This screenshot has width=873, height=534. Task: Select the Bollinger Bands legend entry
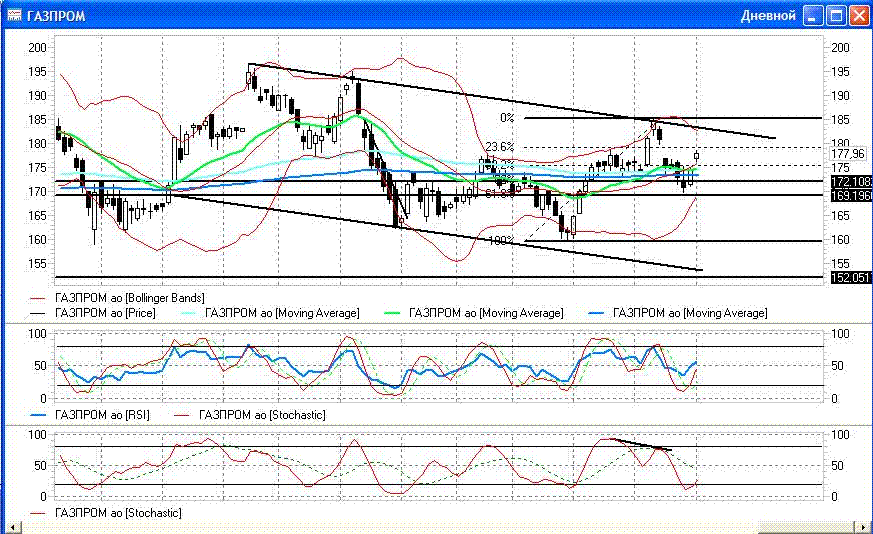click(117, 298)
